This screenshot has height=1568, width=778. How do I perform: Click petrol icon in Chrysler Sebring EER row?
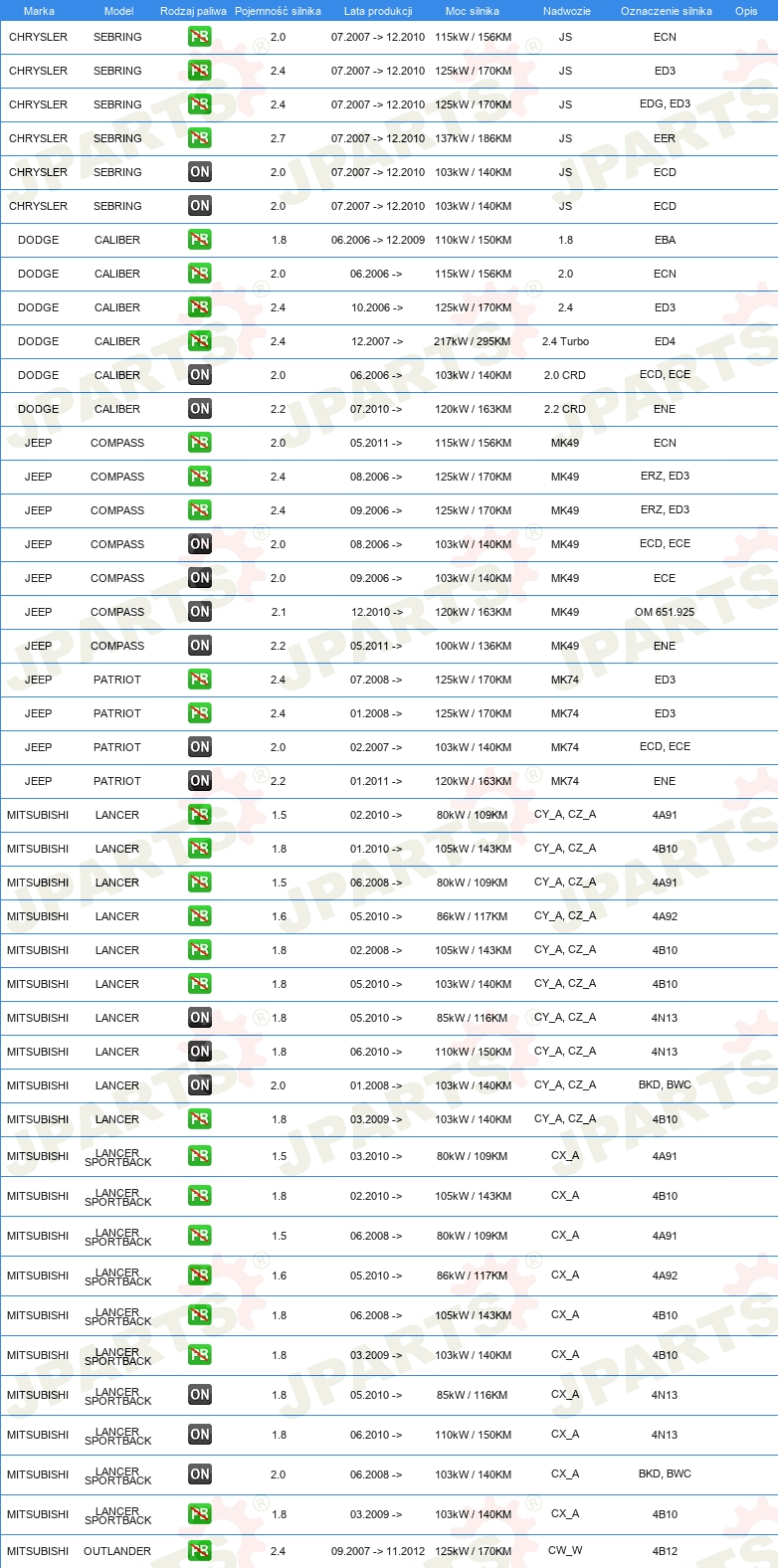point(200,138)
